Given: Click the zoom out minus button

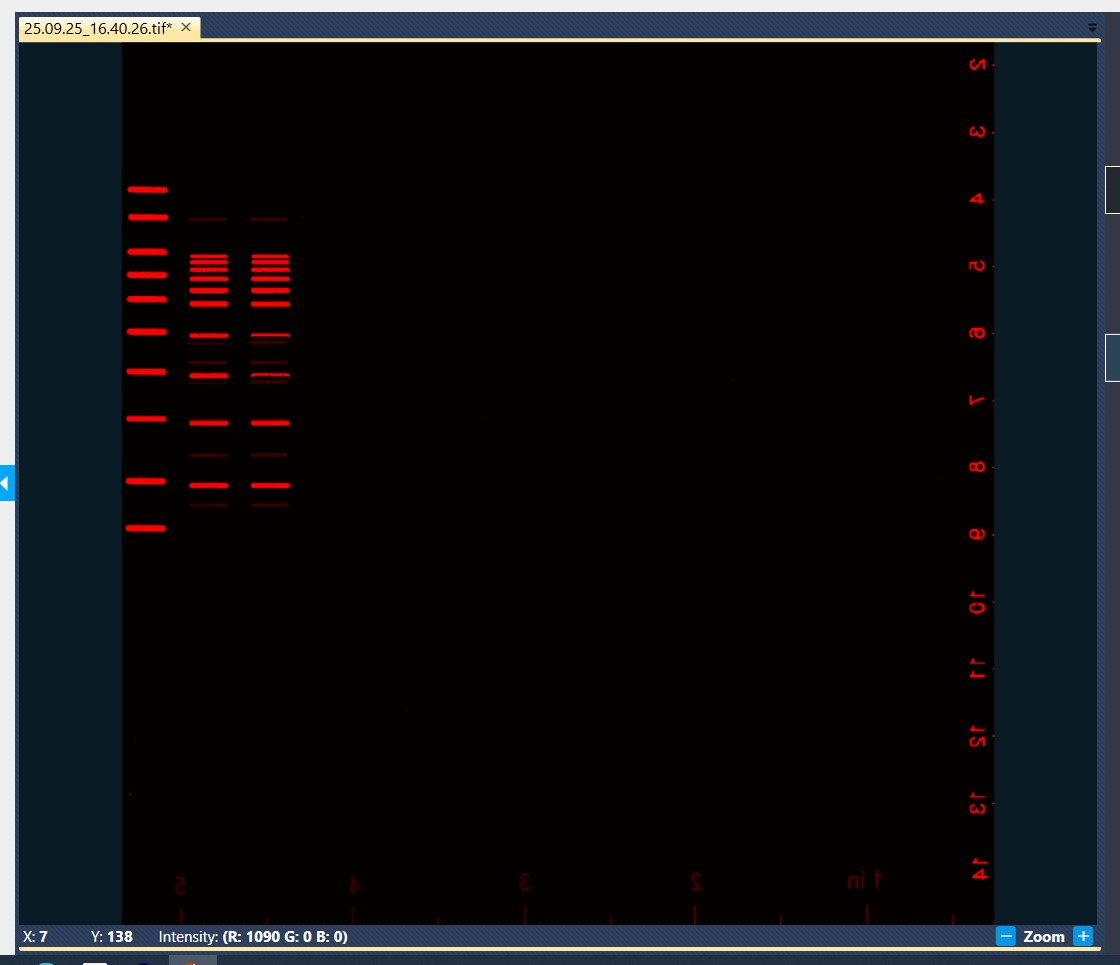Looking at the screenshot, I should (1006, 937).
